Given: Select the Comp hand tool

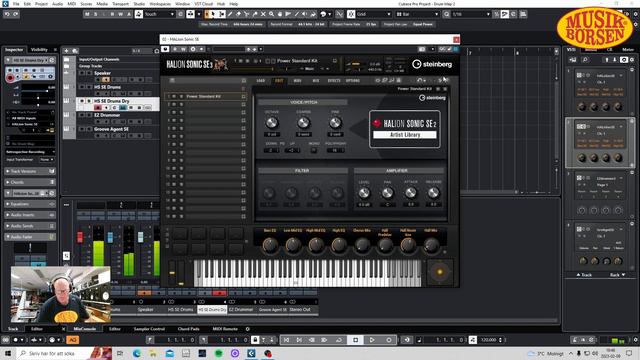Looking at the screenshot, I should 280,14.
